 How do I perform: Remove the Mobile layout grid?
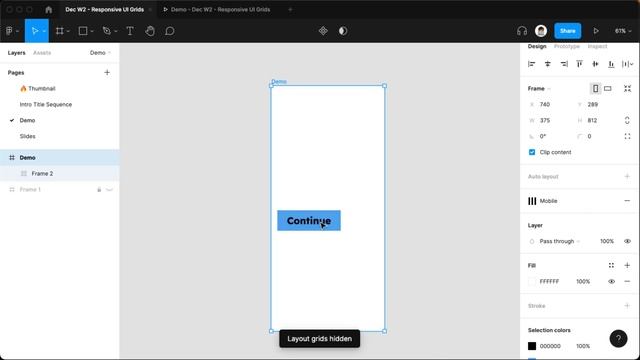[x=627, y=201]
